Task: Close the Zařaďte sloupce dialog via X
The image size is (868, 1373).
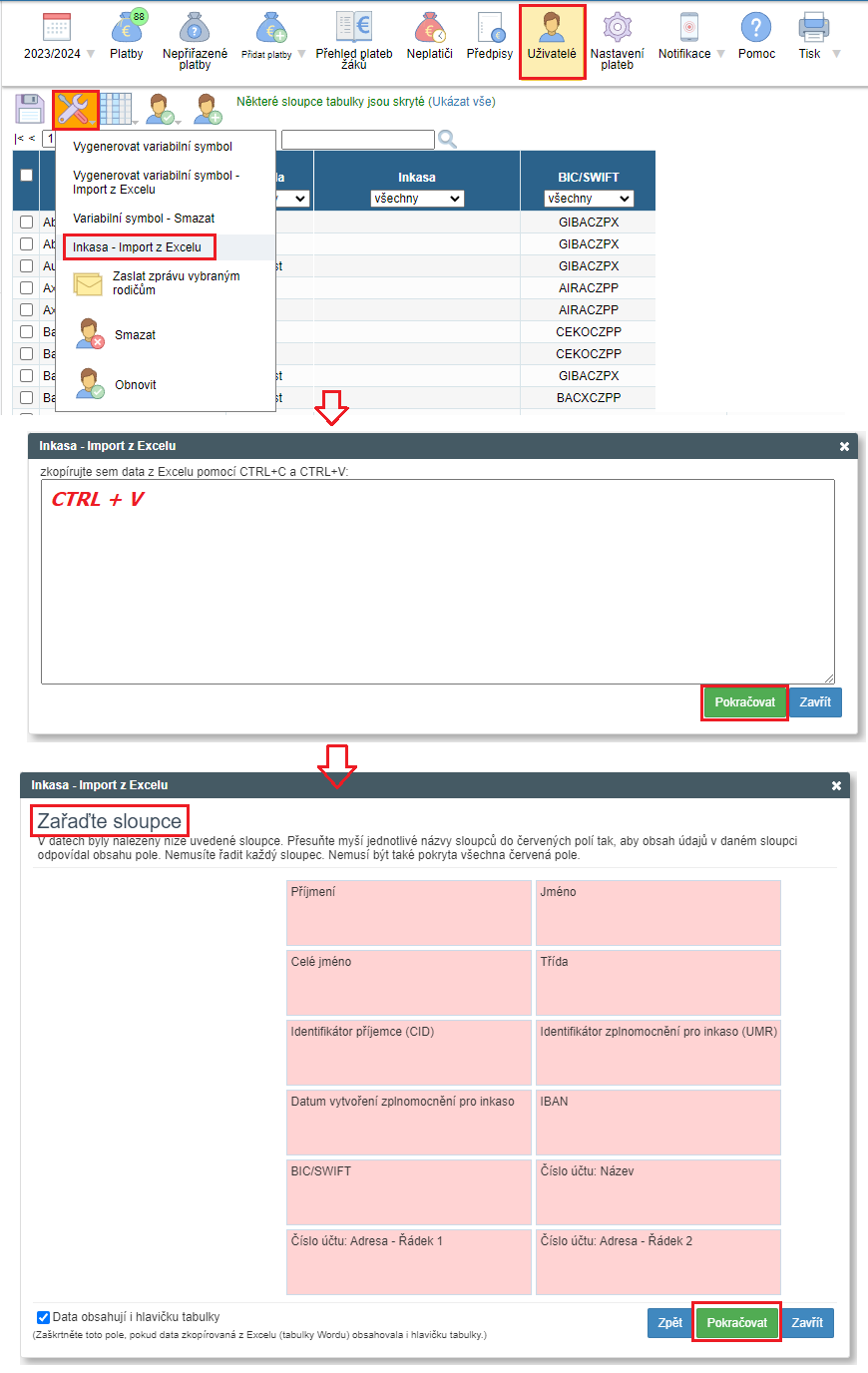Action: point(836,785)
